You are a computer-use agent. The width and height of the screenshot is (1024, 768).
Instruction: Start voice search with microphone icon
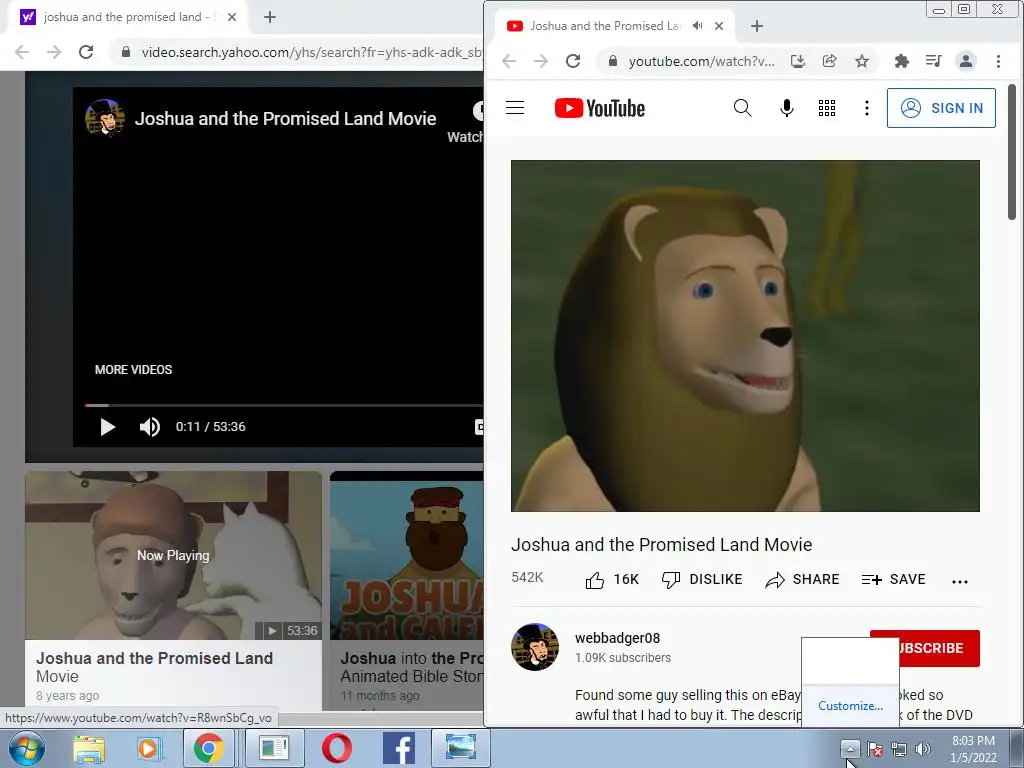787,108
